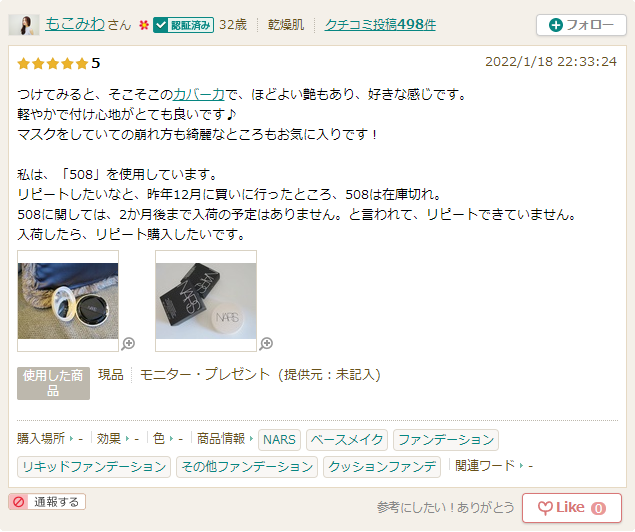Select the ファンデーション category tag

[446, 440]
